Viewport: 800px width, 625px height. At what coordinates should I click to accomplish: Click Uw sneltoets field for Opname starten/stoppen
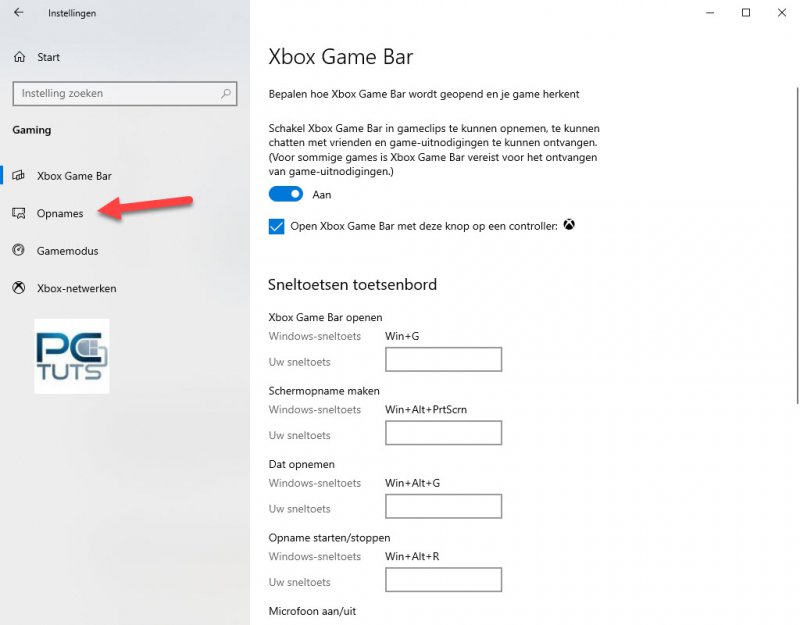click(x=443, y=580)
